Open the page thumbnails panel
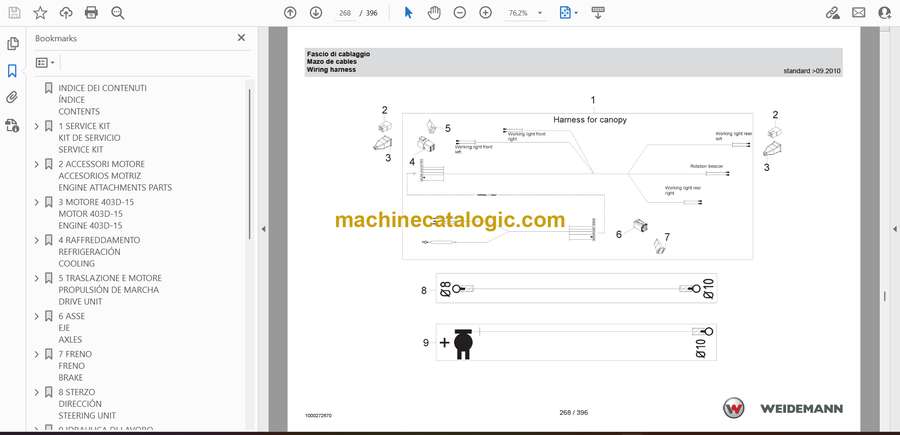This screenshot has height=435, width=900. point(13,44)
